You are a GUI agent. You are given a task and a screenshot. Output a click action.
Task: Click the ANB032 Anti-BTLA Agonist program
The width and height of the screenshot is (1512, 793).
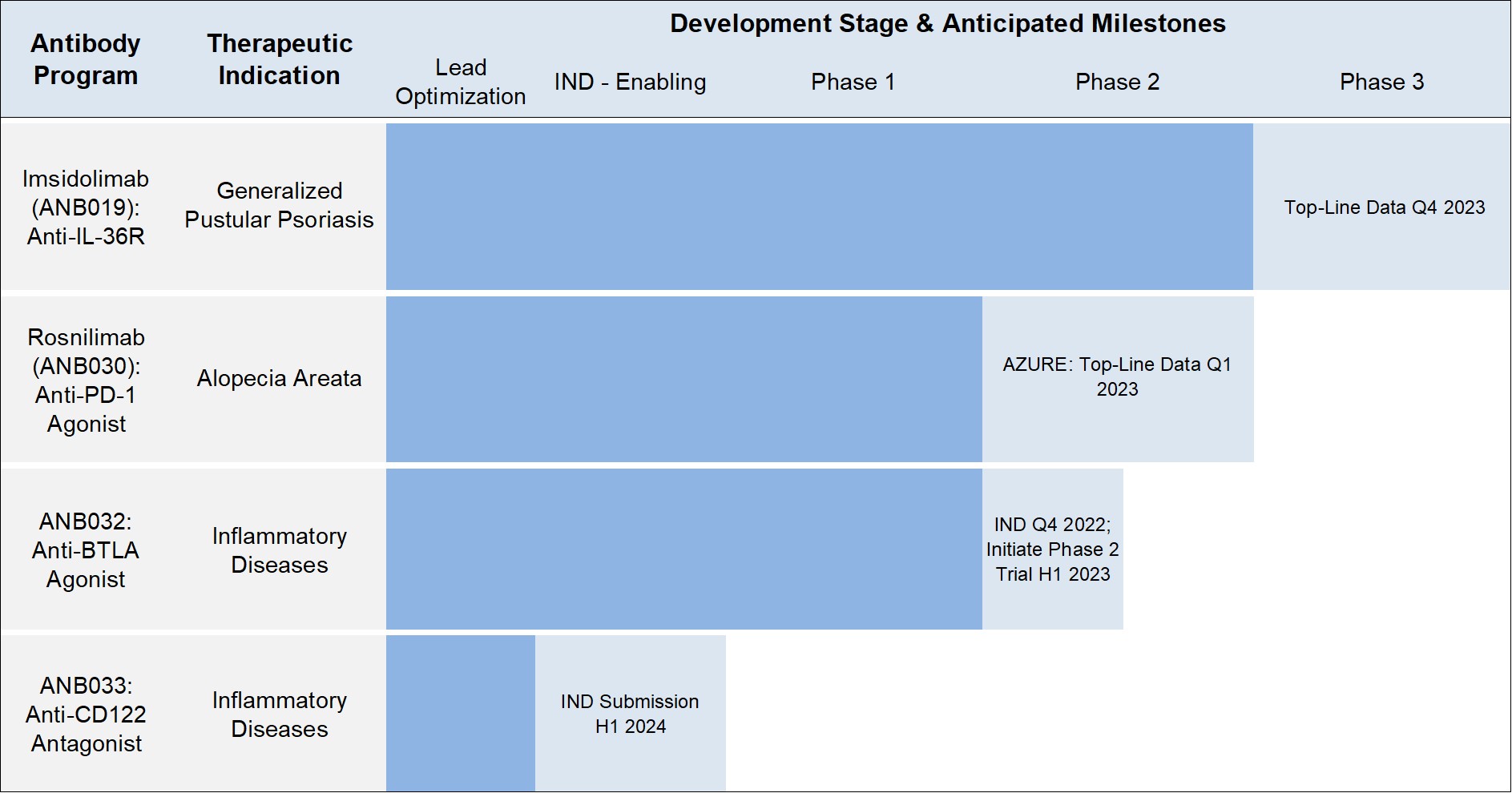point(86,550)
